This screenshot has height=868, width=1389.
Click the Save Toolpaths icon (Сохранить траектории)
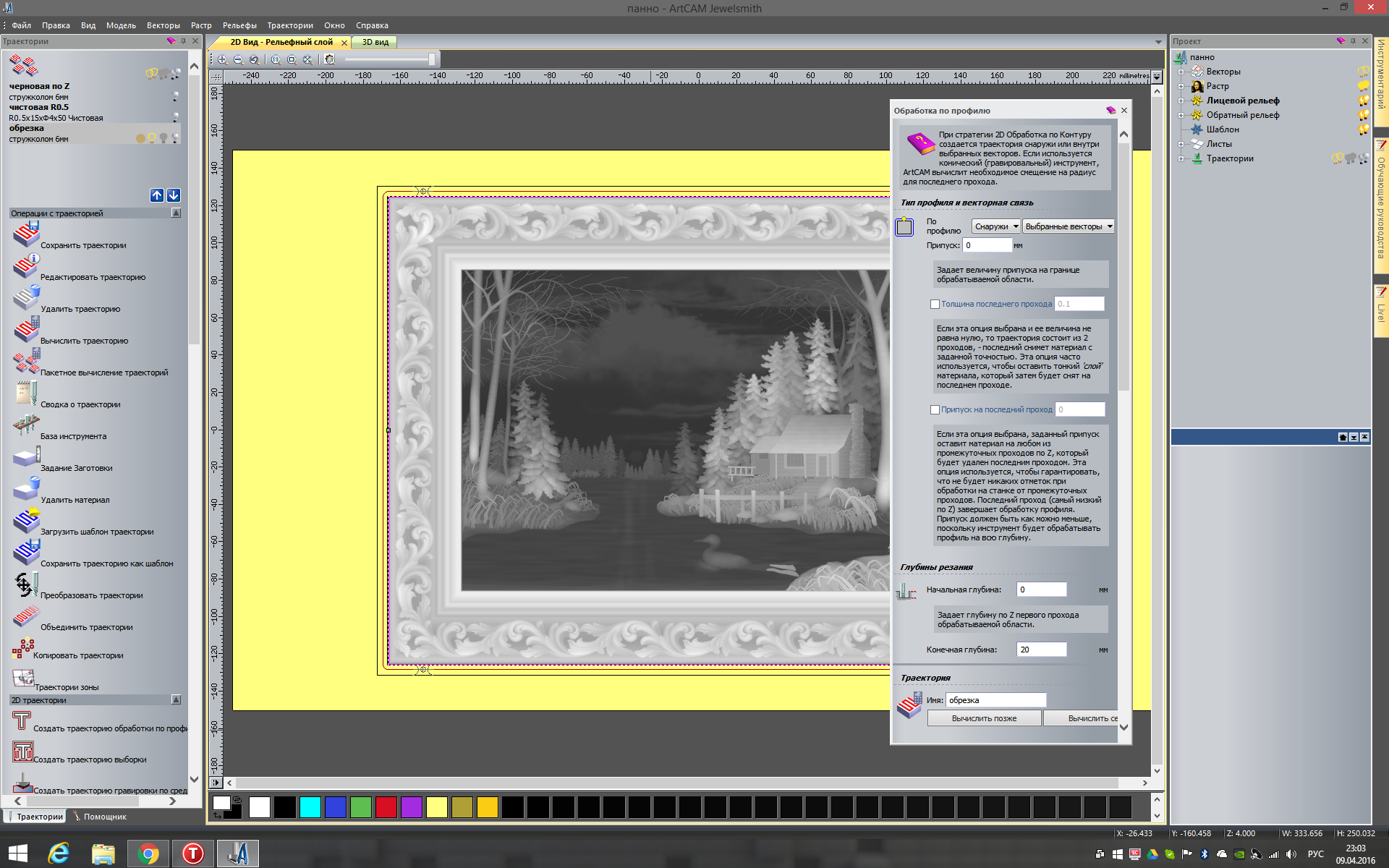[26, 235]
